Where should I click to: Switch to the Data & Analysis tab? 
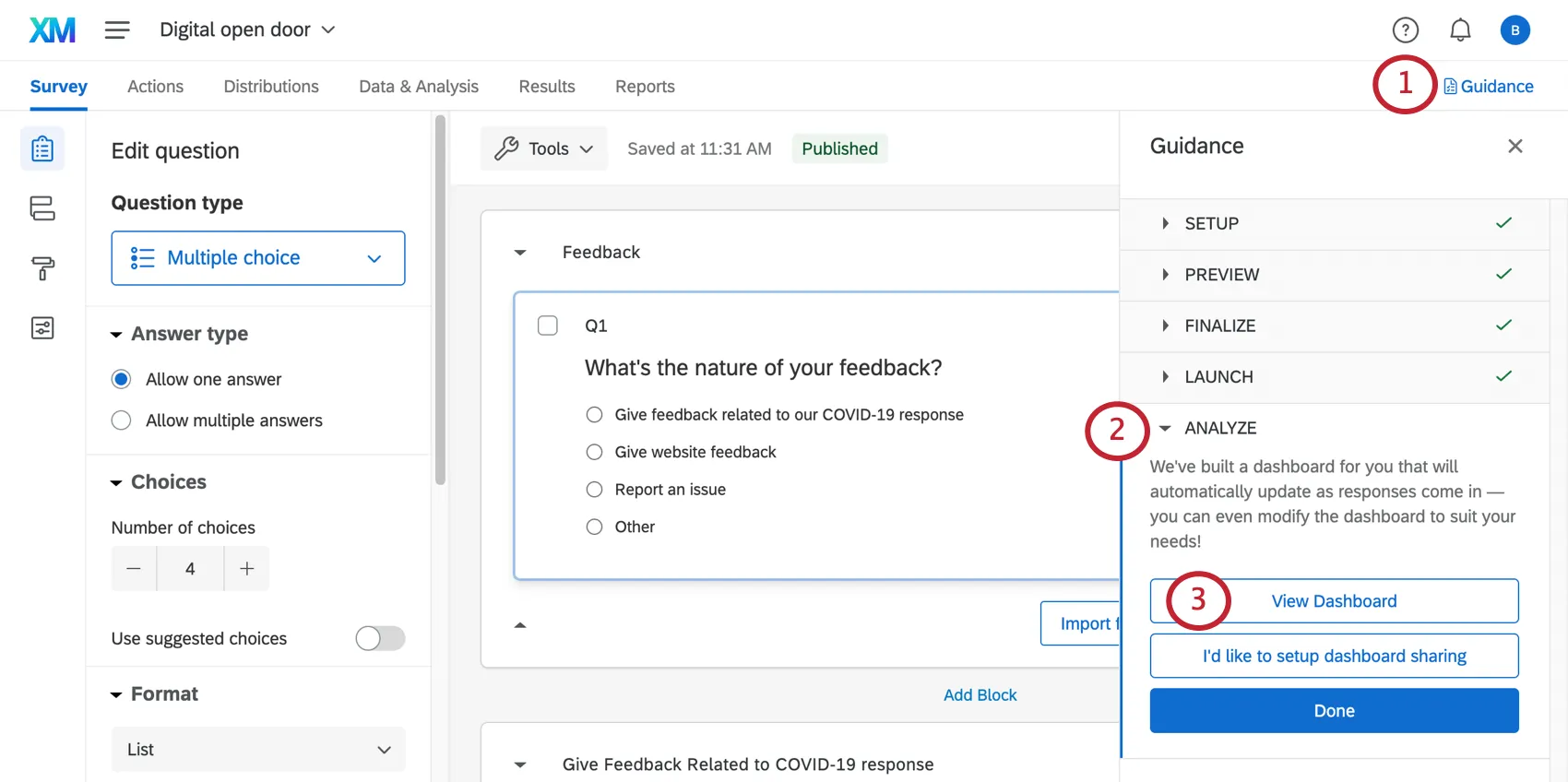(x=419, y=87)
